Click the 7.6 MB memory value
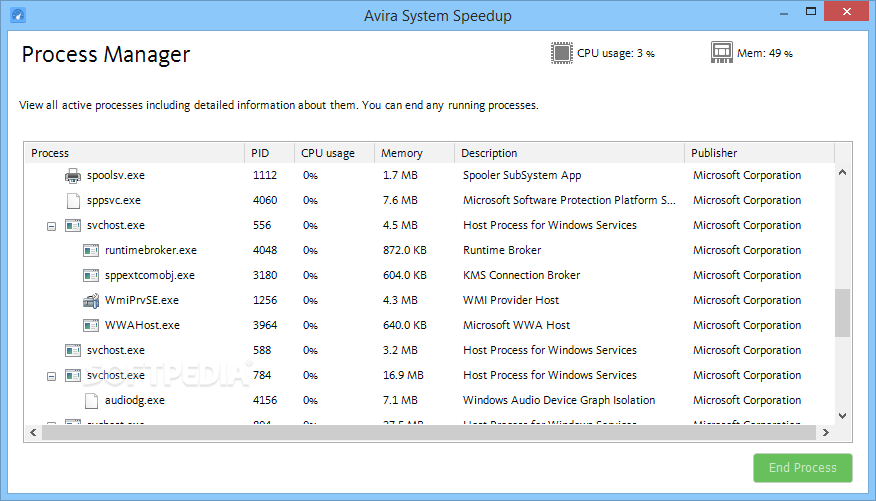Screen dimensions: 876x501 pyautogui.click(x=400, y=201)
